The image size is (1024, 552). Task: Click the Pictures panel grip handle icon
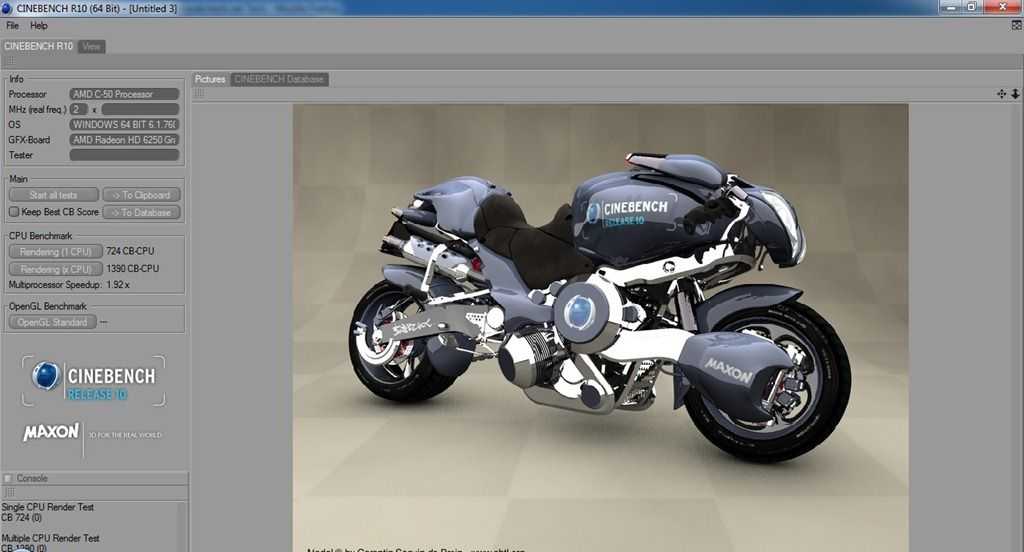click(199, 93)
